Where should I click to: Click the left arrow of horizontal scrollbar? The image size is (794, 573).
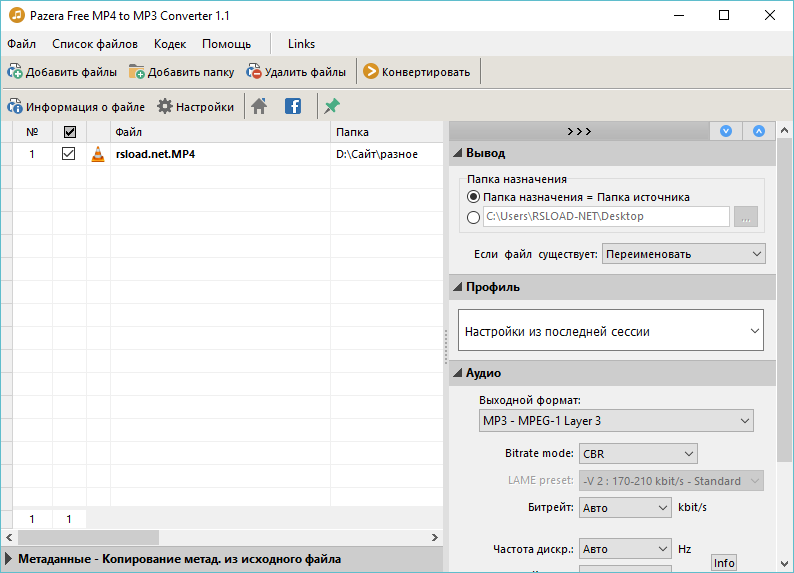pyautogui.click(x=9, y=538)
